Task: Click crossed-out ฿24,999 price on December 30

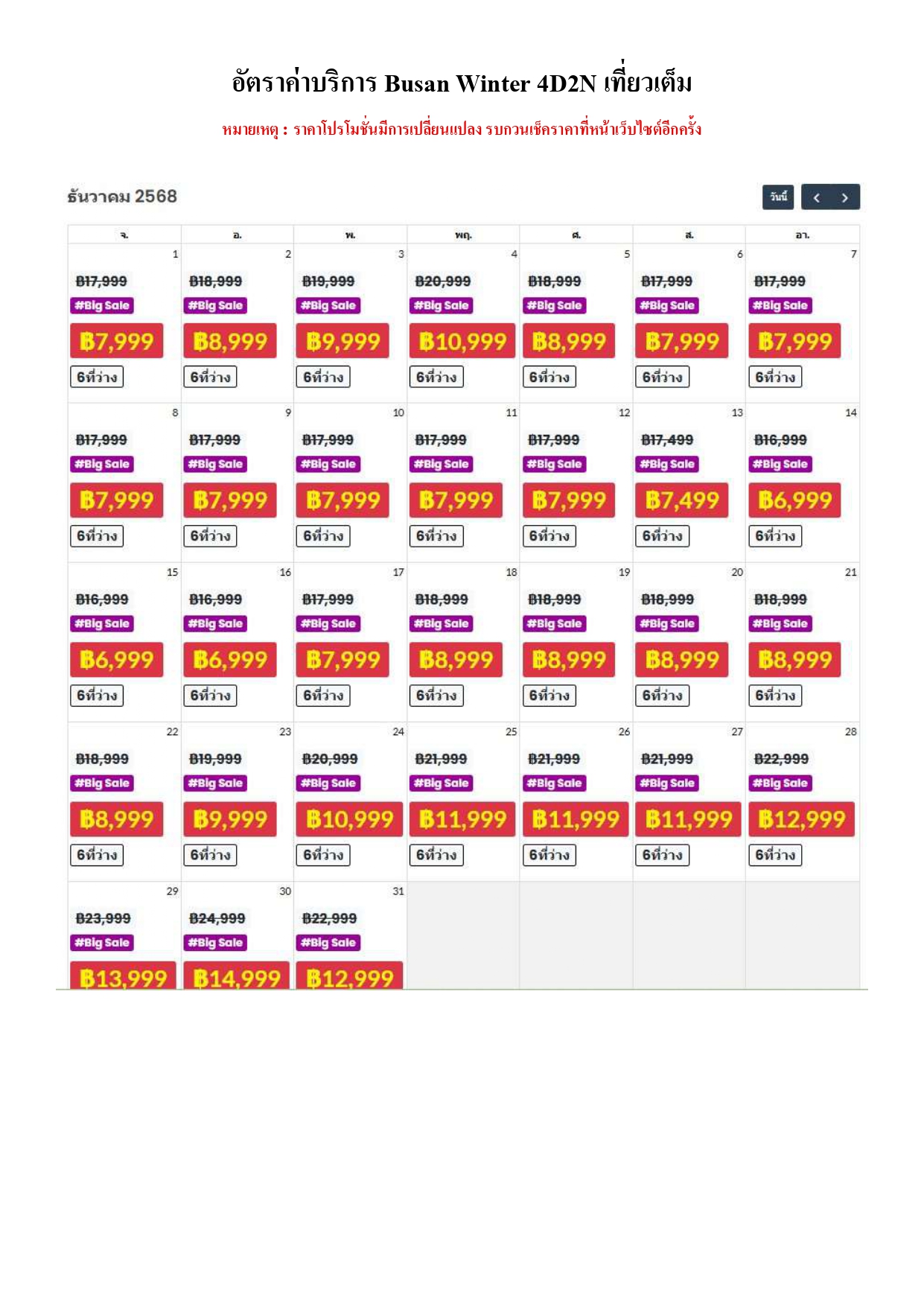Action: 217,918
